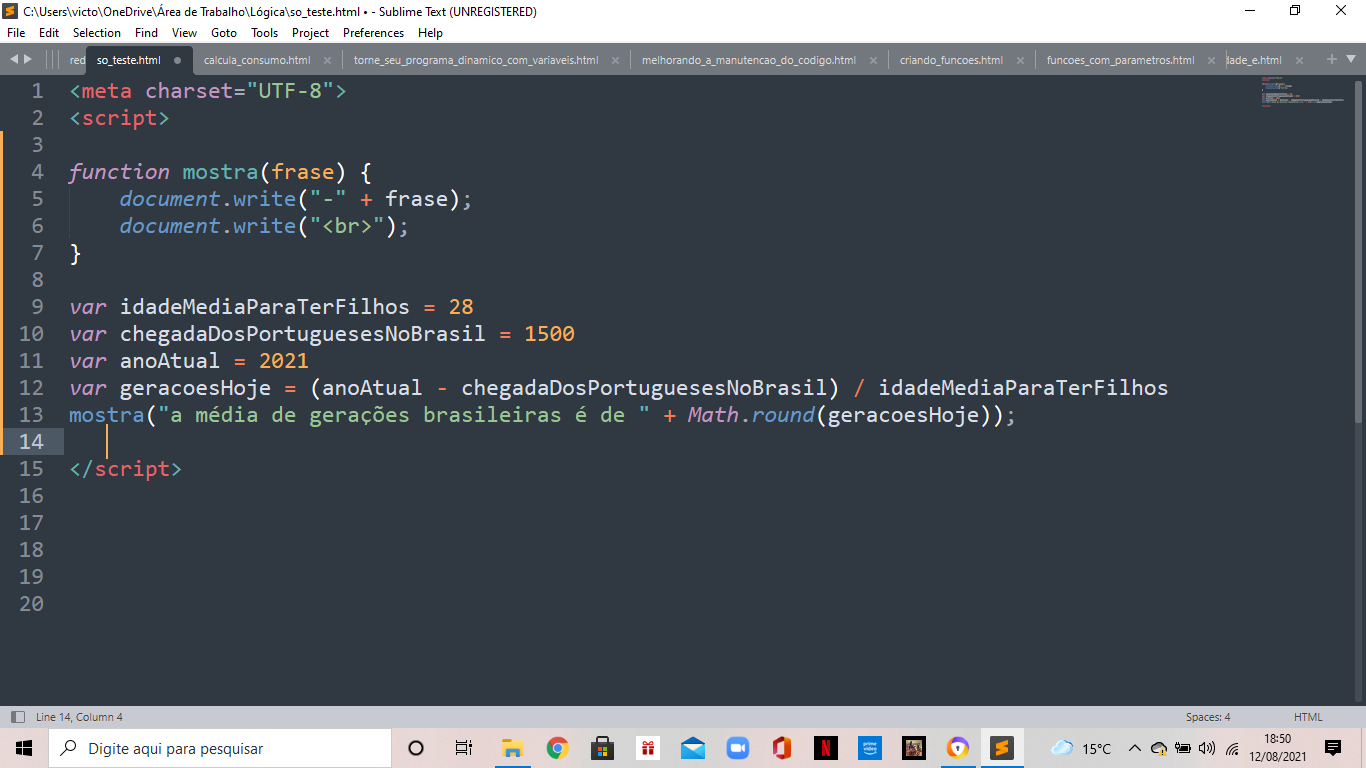The width and height of the screenshot is (1366, 768).
Task: Open the notification center icon
Action: click(x=1333, y=748)
